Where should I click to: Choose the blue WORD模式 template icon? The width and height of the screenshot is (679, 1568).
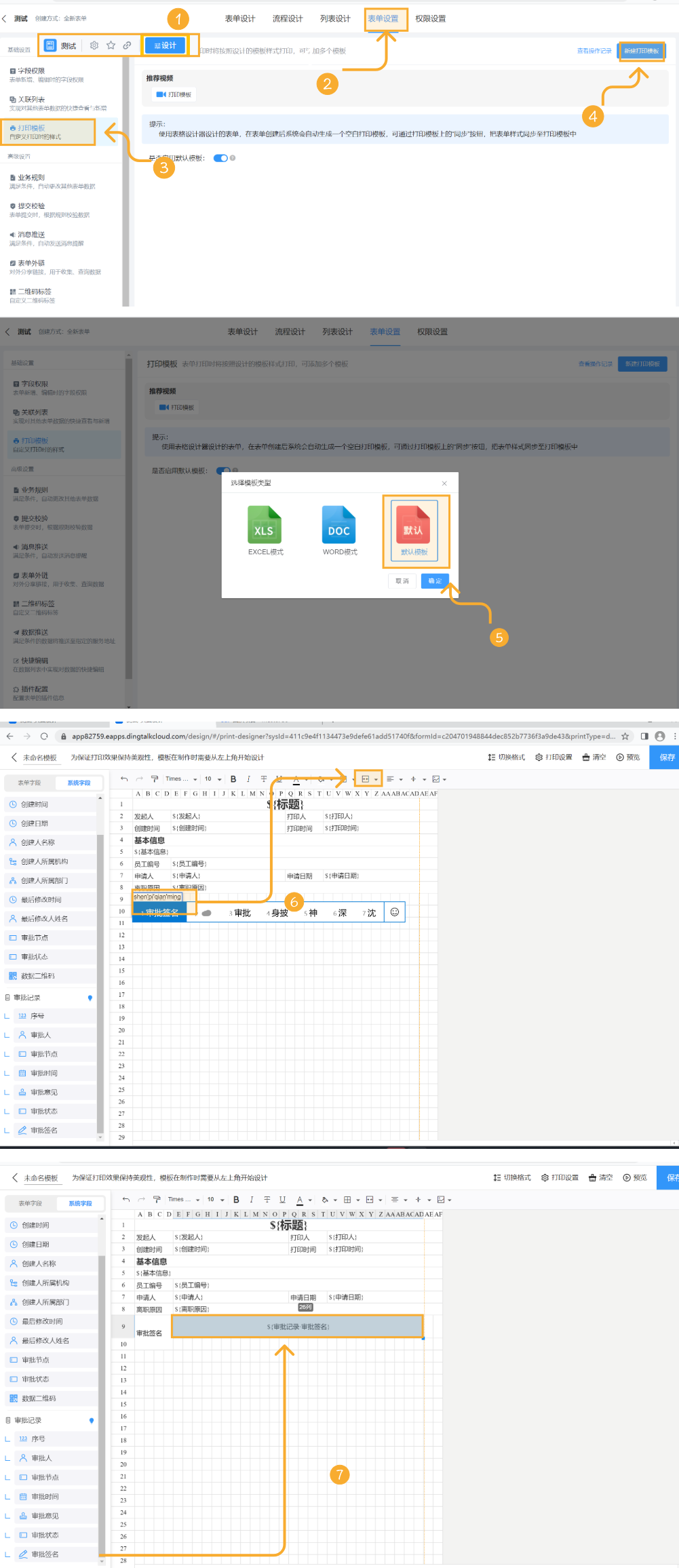pyautogui.click(x=339, y=526)
